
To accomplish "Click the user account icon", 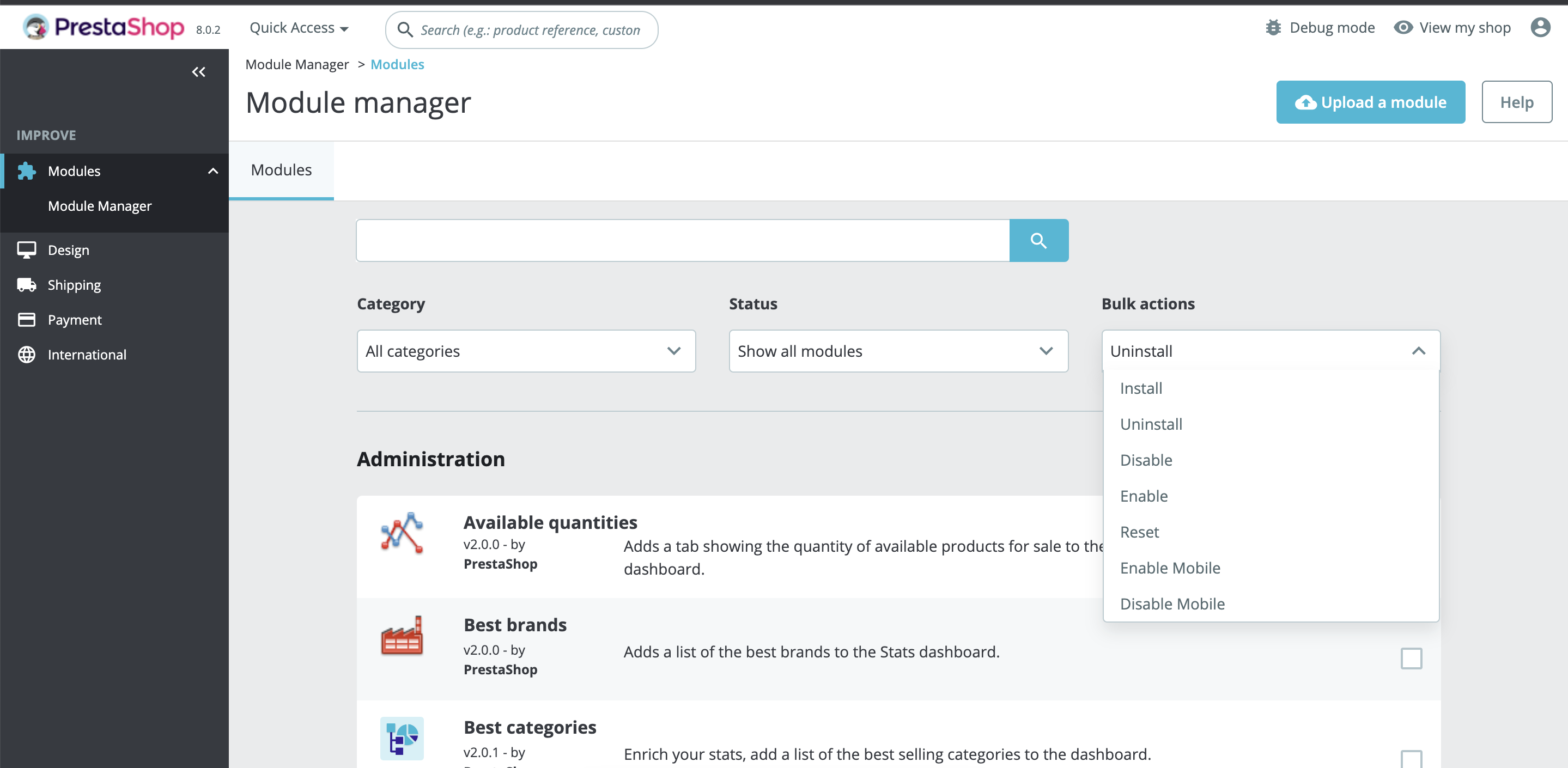I will (1539, 27).
